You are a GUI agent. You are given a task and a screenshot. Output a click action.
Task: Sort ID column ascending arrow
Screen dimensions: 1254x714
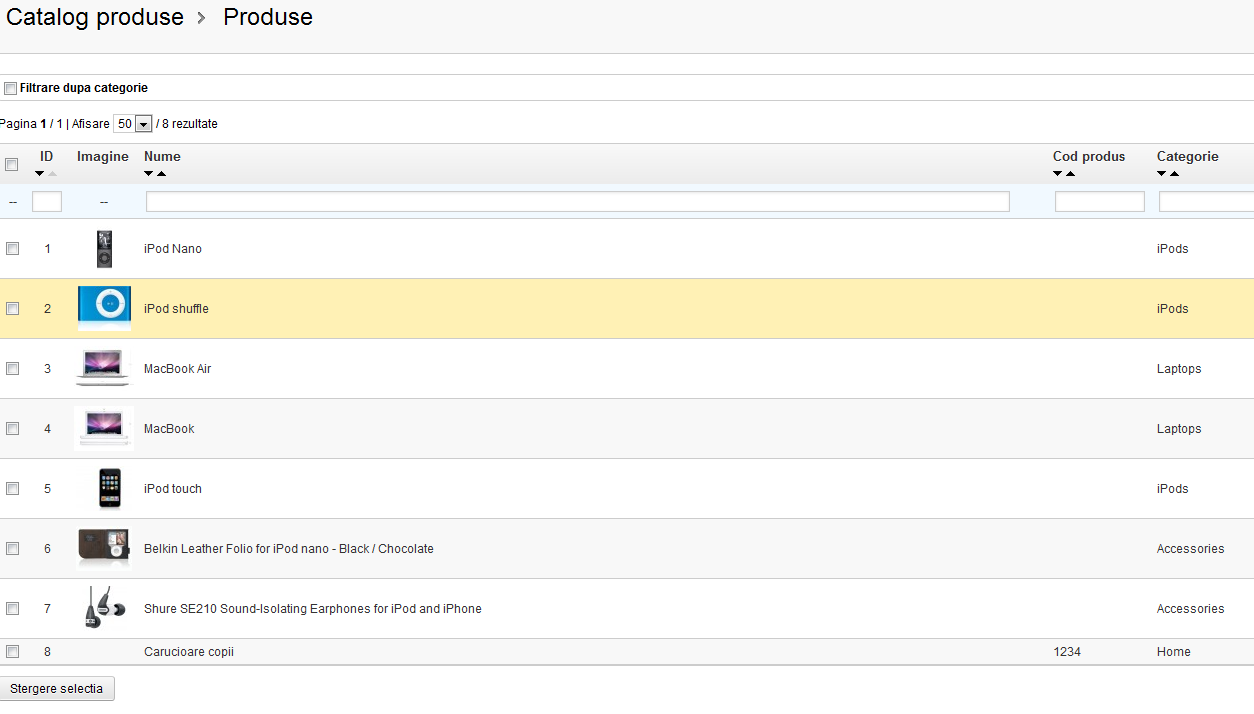[52, 174]
